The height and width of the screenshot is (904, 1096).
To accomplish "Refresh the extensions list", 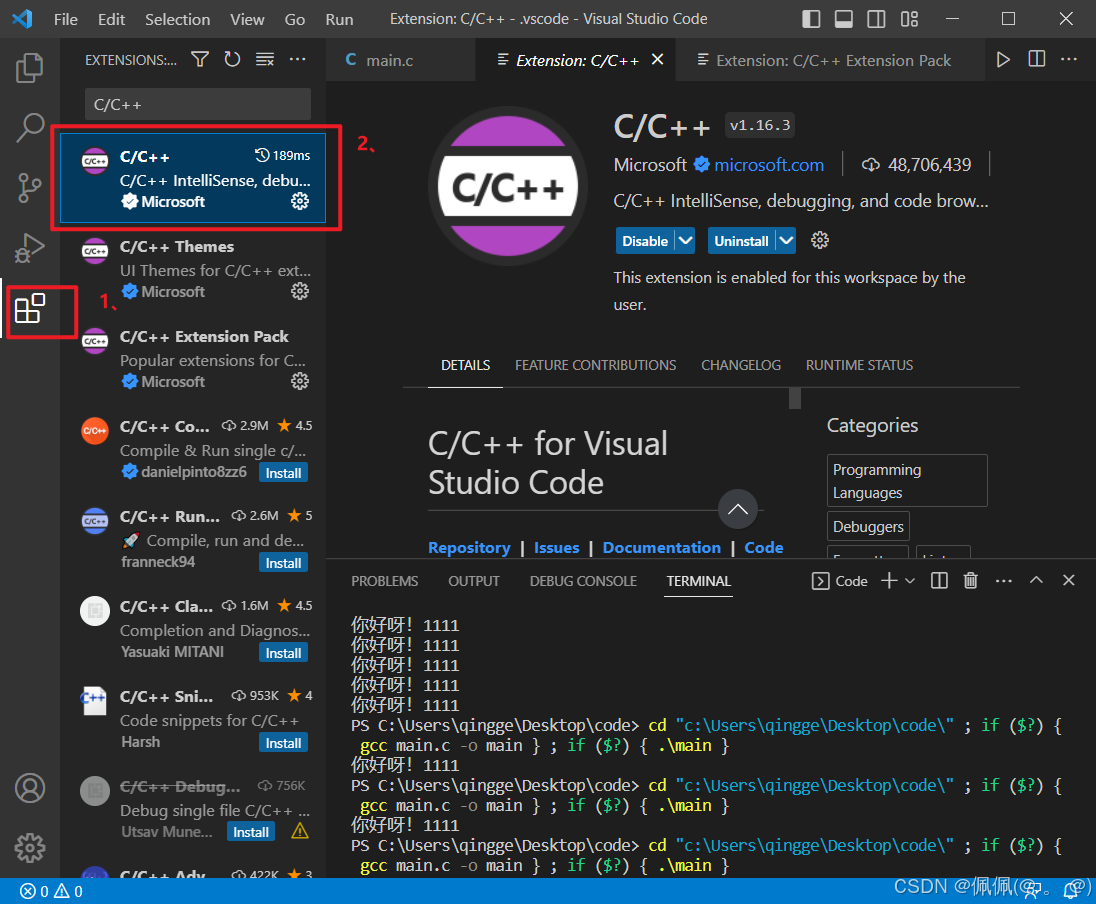I will [x=232, y=59].
